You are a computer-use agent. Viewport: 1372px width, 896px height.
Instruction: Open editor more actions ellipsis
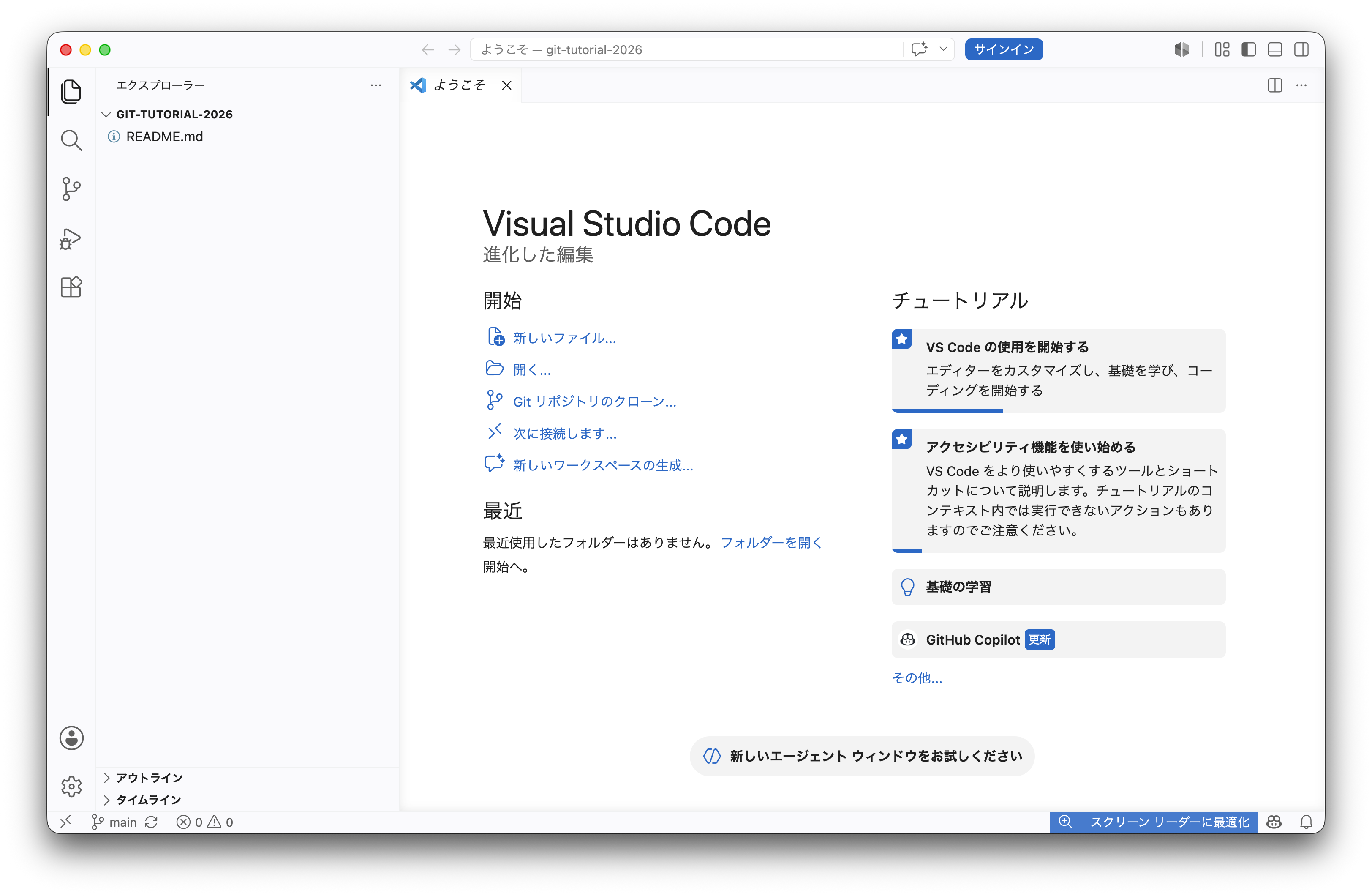click(x=1302, y=85)
